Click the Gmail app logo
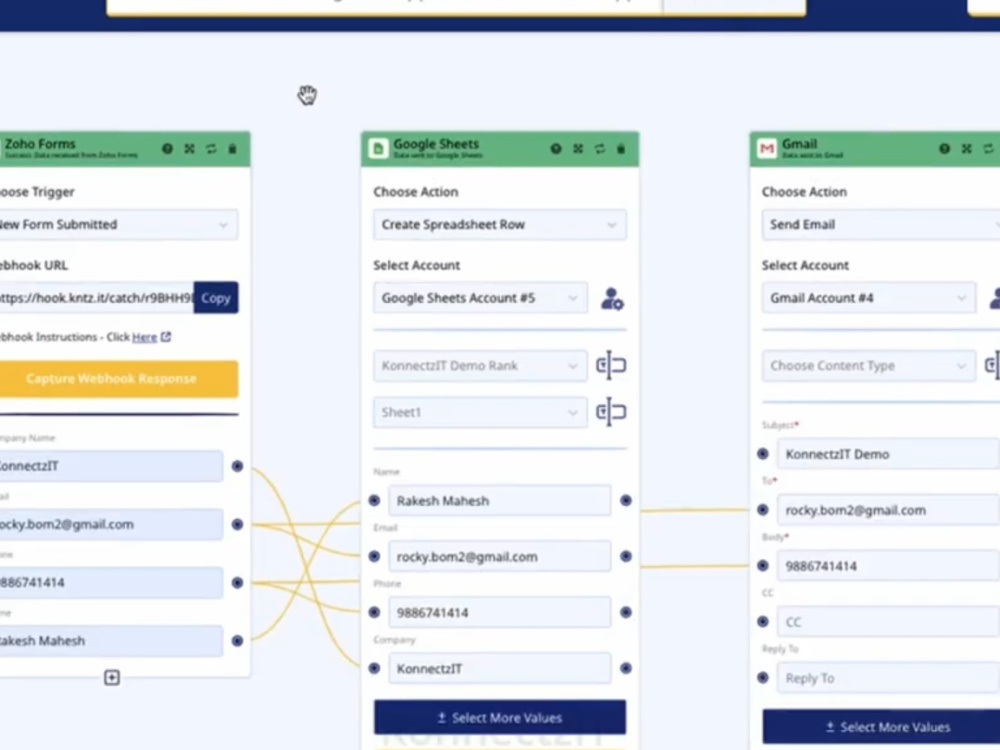This screenshot has width=1000, height=750. [767, 149]
